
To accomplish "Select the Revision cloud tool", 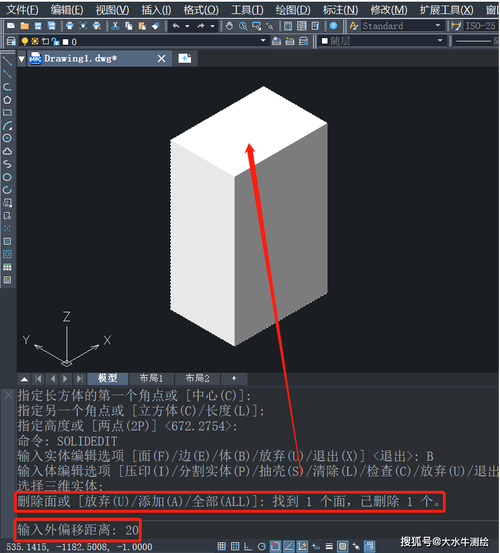I will point(7,151).
